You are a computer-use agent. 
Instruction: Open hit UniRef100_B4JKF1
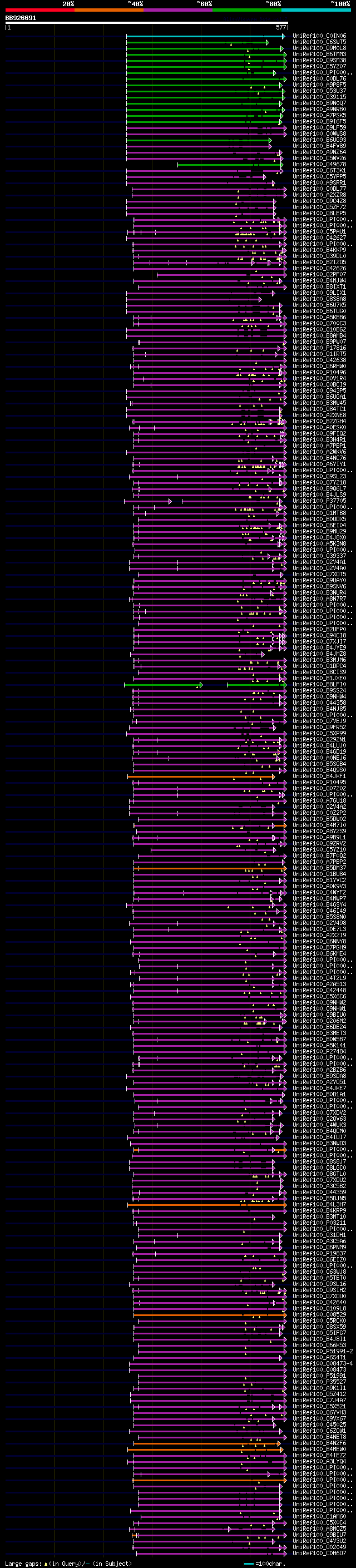click(x=319, y=776)
